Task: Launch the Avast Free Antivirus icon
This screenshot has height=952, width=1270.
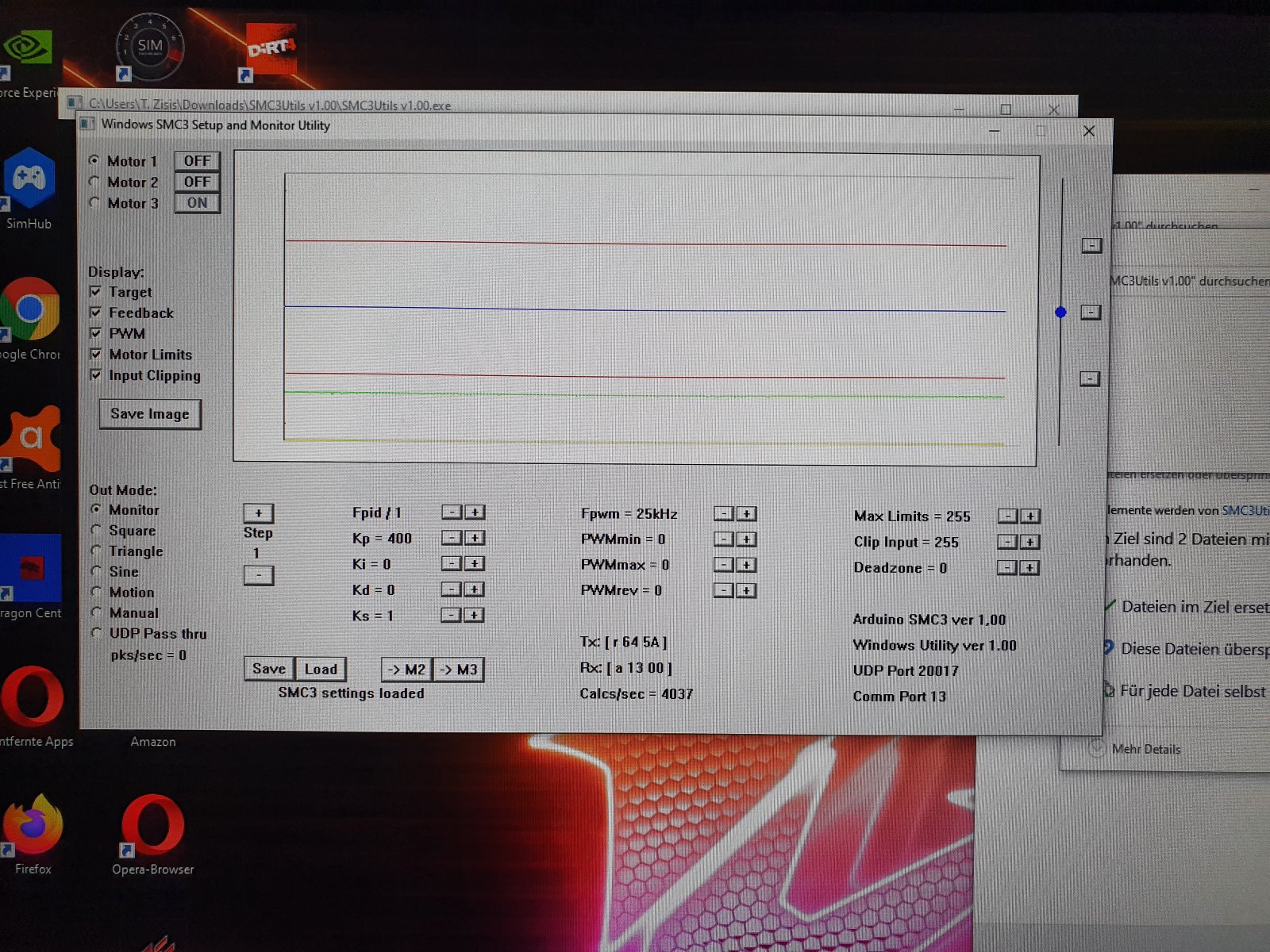Action: click(29, 448)
